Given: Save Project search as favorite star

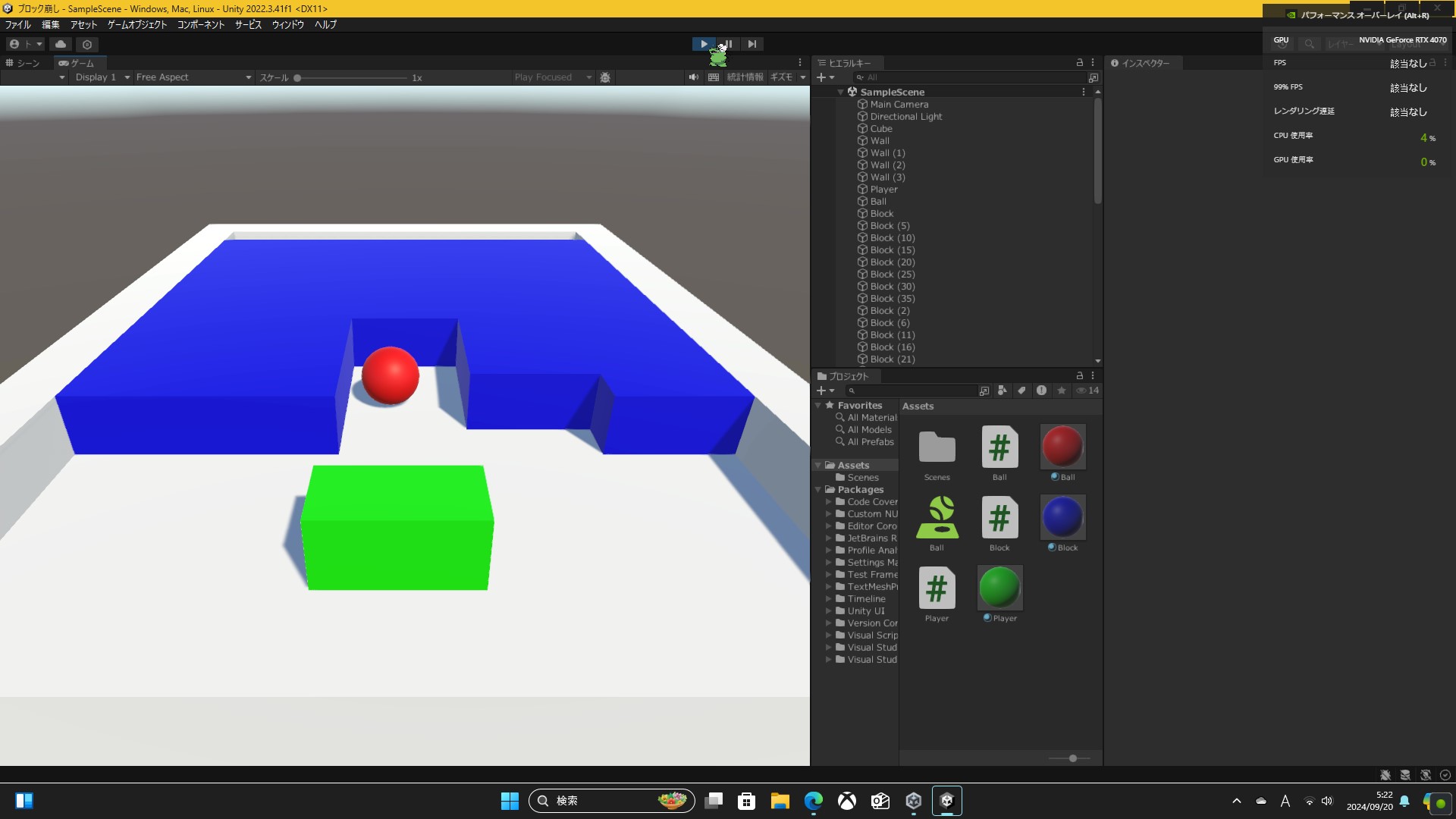Looking at the screenshot, I should 1061,391.
